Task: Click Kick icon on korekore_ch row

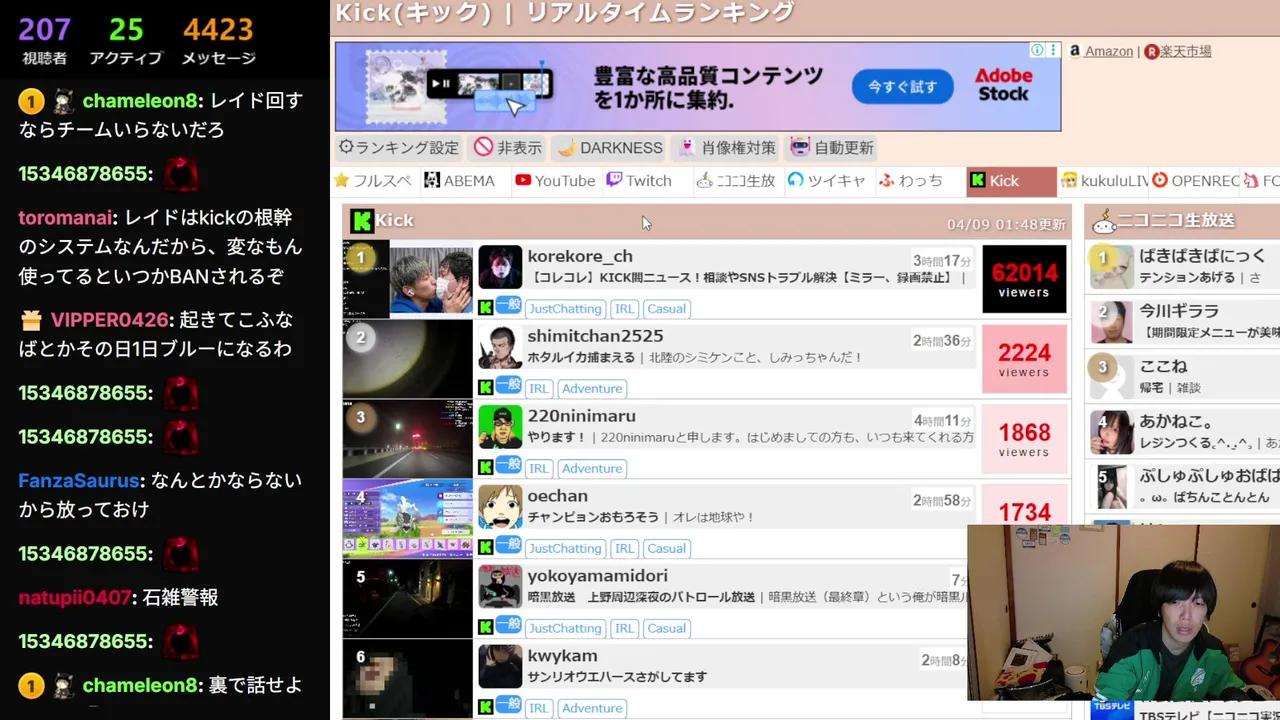Action: click(x=485, y=307)
